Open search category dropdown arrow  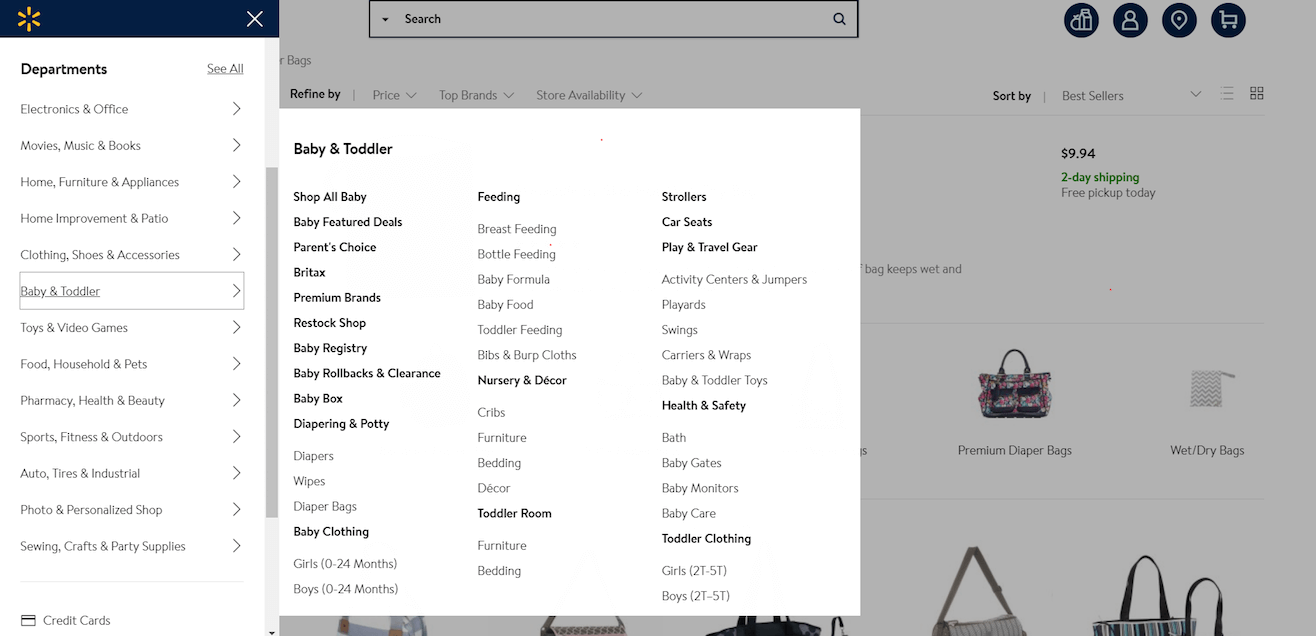click(x=385, y=19)
